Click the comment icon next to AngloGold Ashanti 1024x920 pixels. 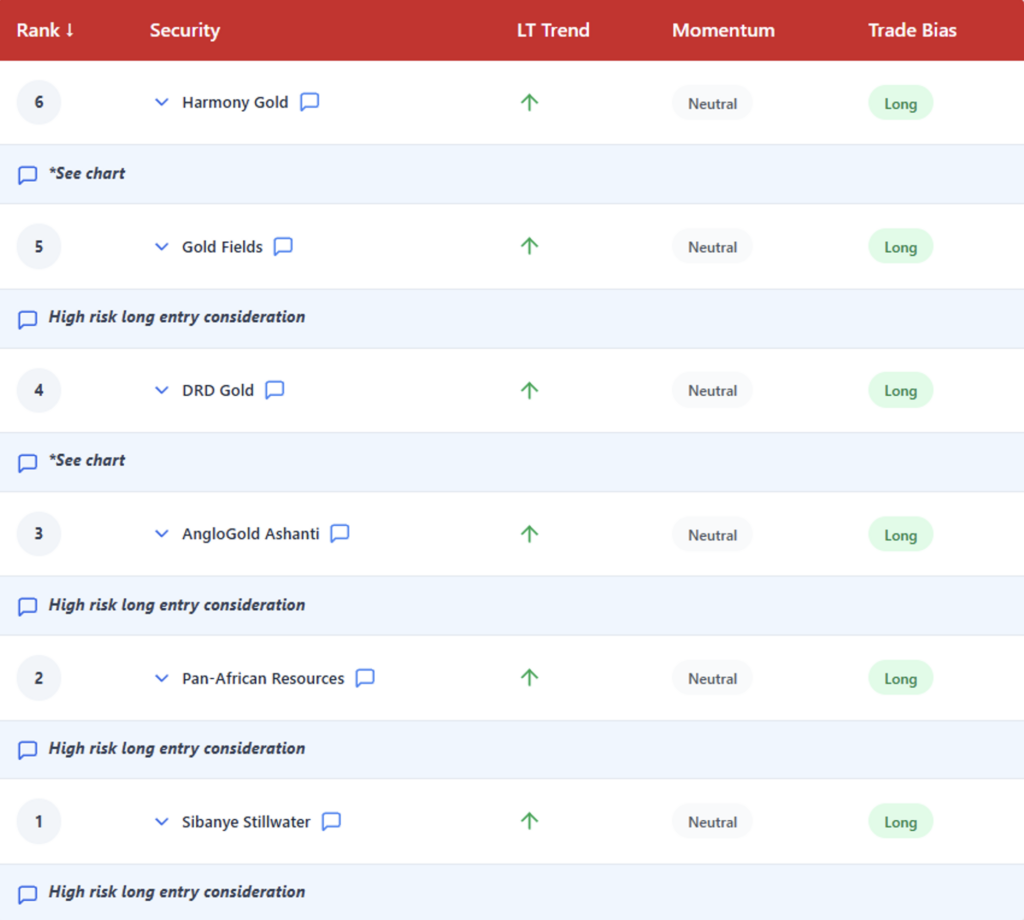tap(340, 534)
